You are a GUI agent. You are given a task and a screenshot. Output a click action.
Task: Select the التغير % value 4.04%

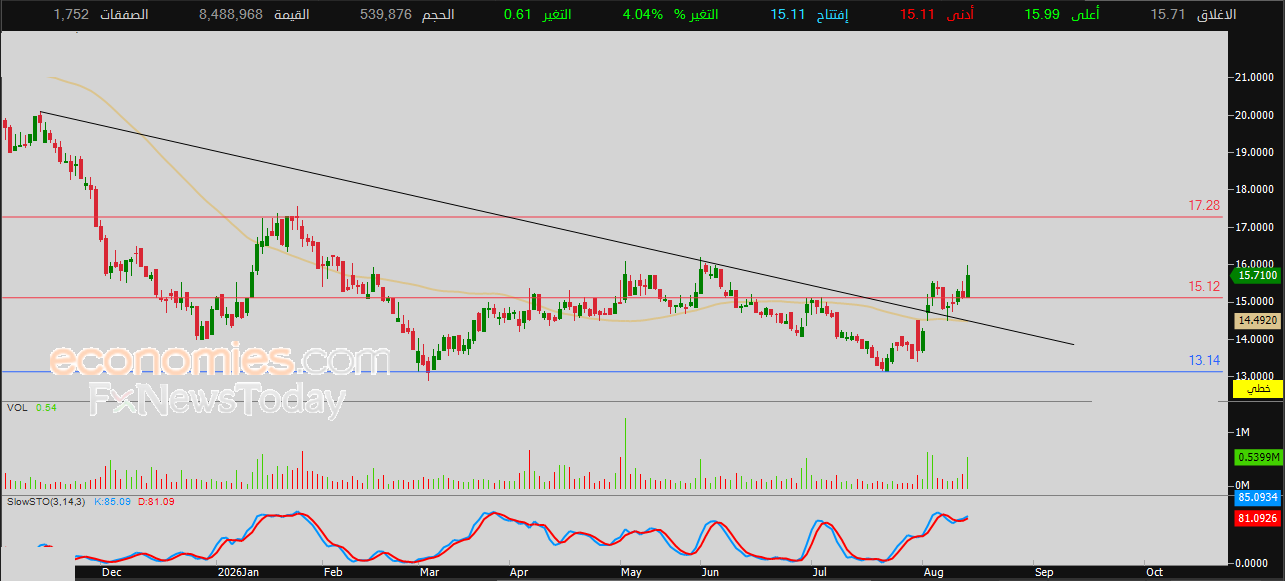click(643, 15)
